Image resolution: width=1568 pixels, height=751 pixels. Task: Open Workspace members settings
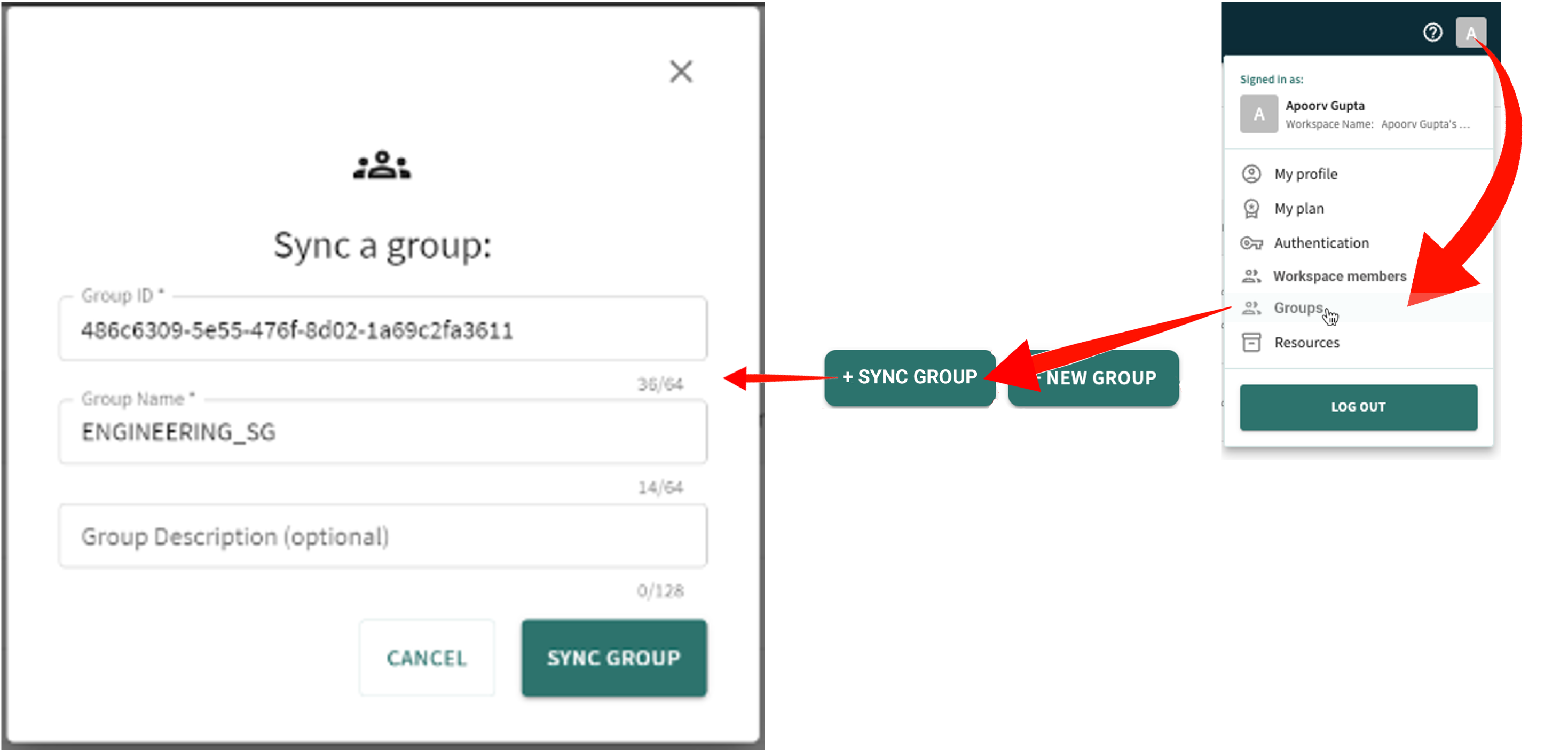[x=1339, y=275]
